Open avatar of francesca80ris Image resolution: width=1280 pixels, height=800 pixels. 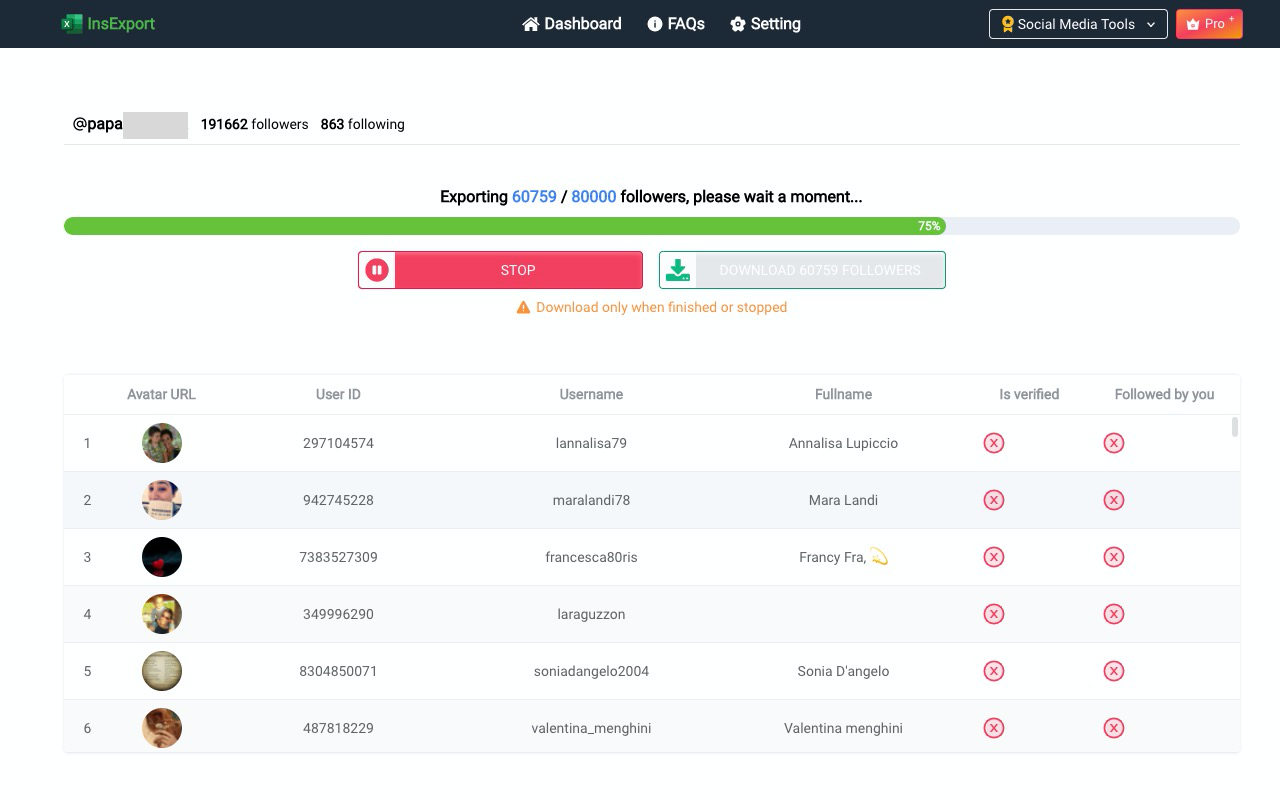(162, 557)
